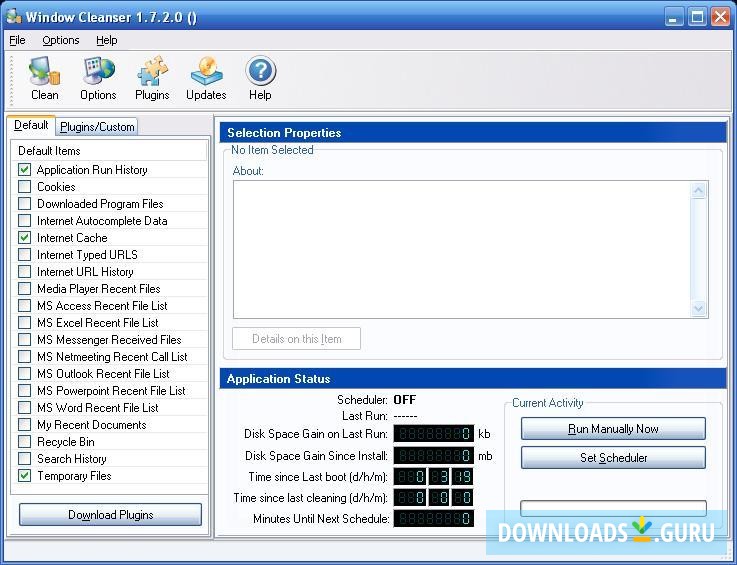The height and width of the screenshot is (565, 737).
Task: Uncheck Internet Cache
Action: [24, 237]
